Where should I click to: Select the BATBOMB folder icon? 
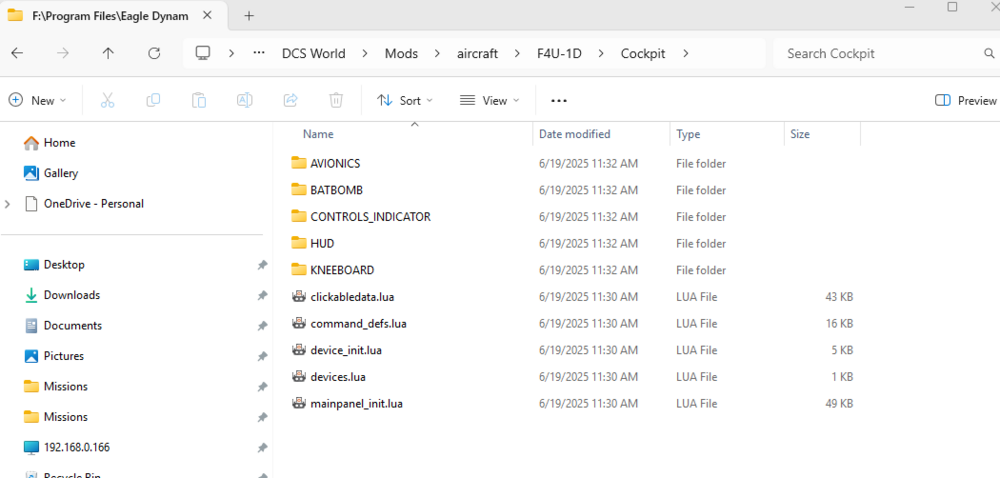tap(298, 190)
